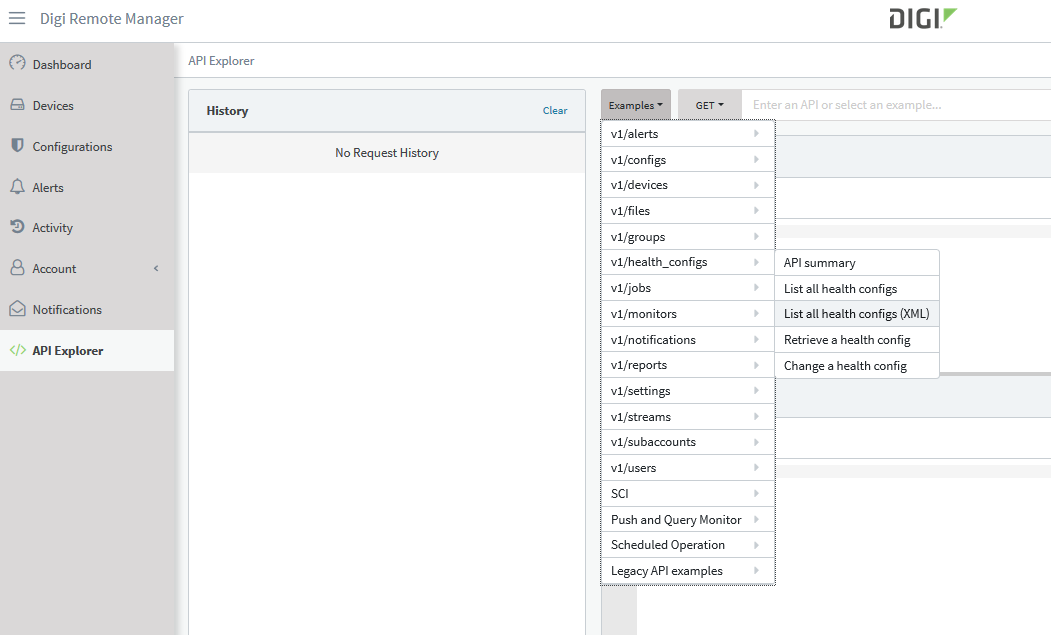Screen dimensions: 1051x635
Task: Click the API Explorer page heading
Action: point(221,60)
